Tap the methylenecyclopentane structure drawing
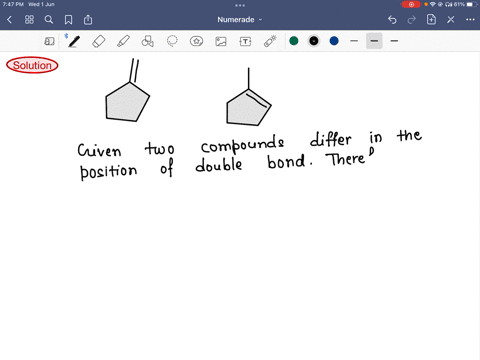480x360 pixels. 128,91
